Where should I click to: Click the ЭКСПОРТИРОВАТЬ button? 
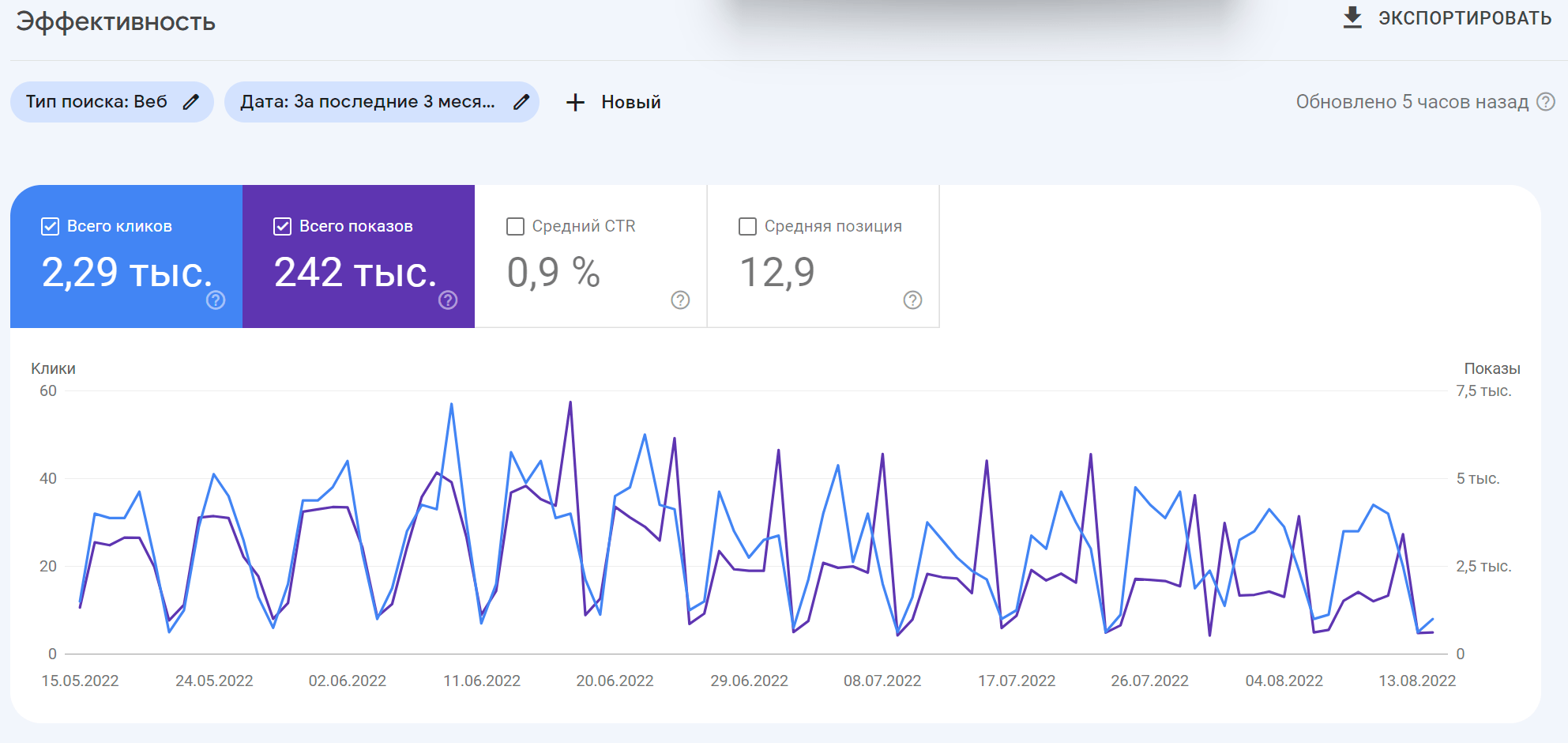pyautogui.click(x=1464, y=18)
